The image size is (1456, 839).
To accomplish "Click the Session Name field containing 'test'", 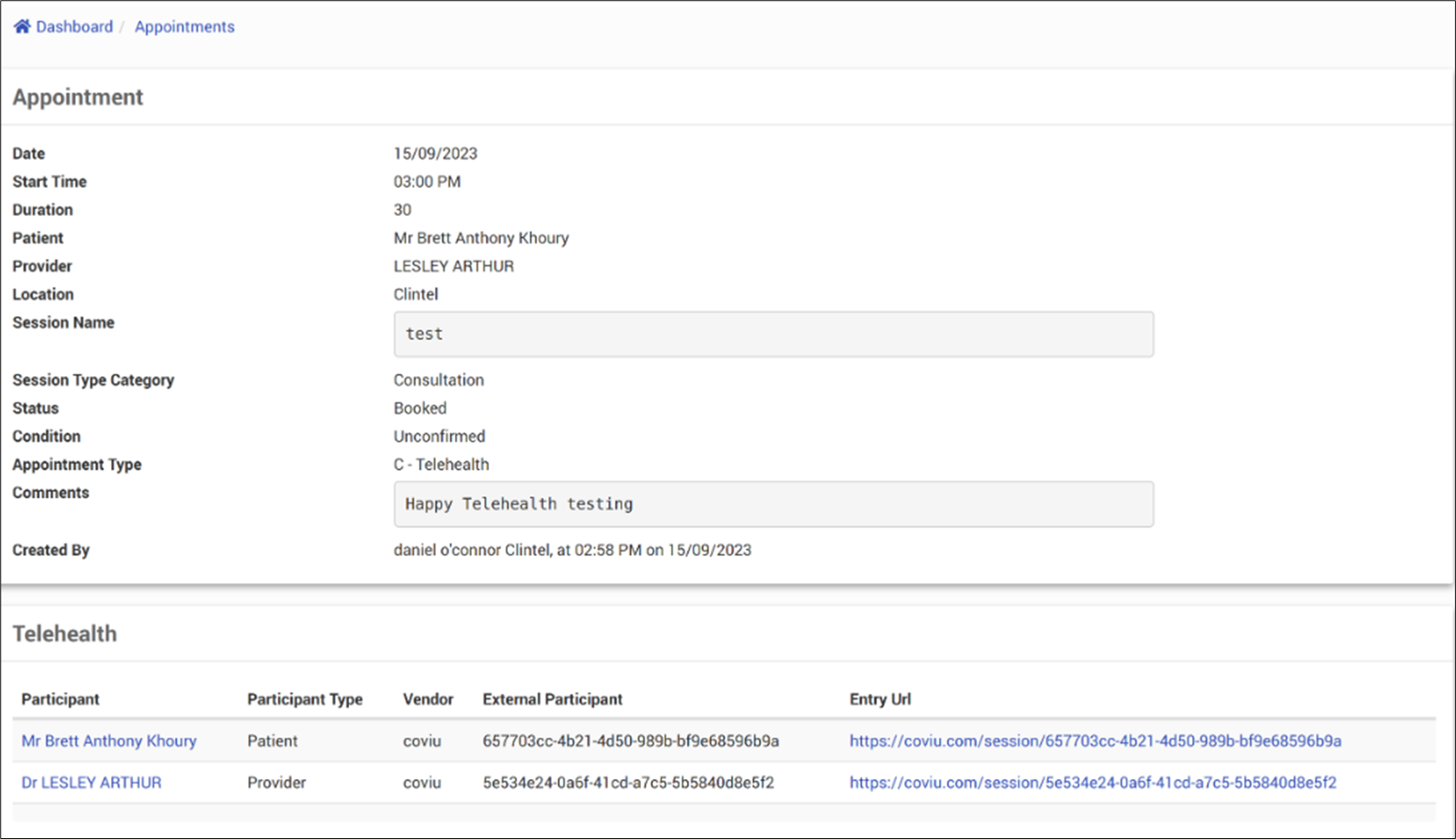I will 773,334.
